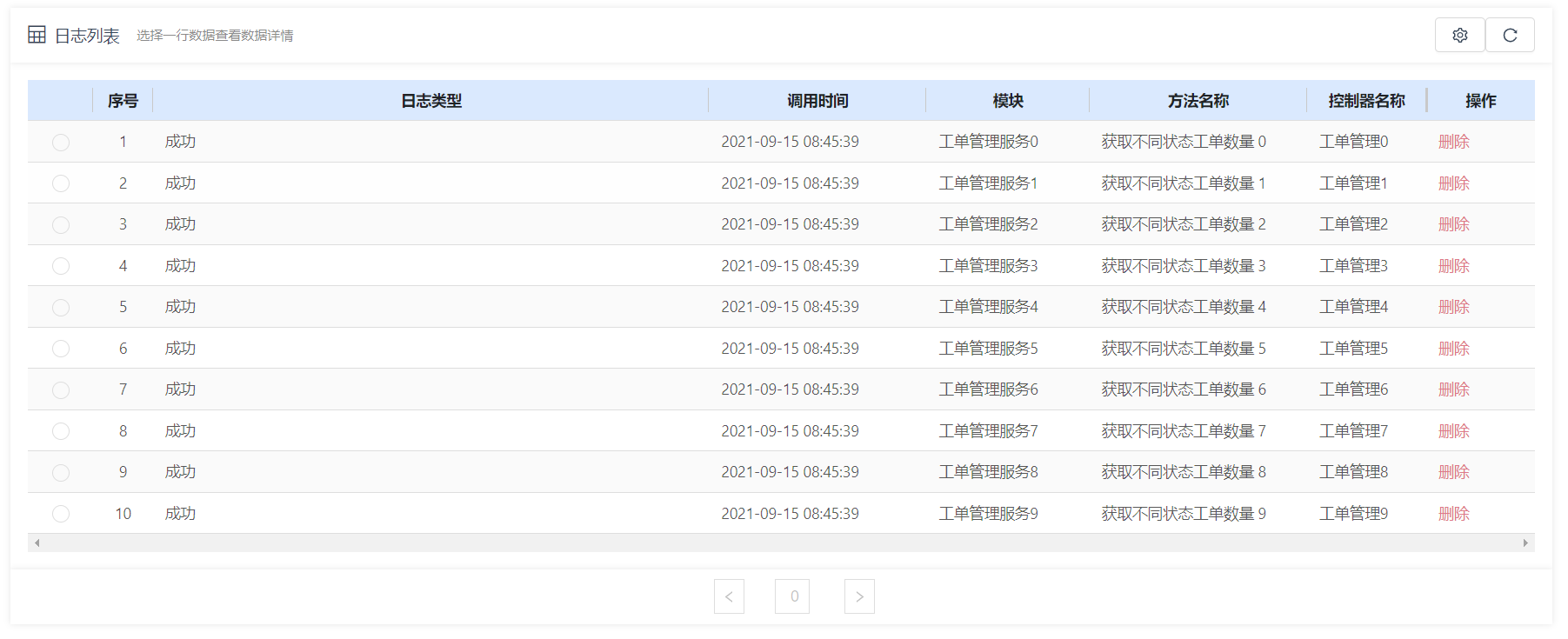Delete log entry 工单管理8
1568x639 pixels.
[1454, 472]
